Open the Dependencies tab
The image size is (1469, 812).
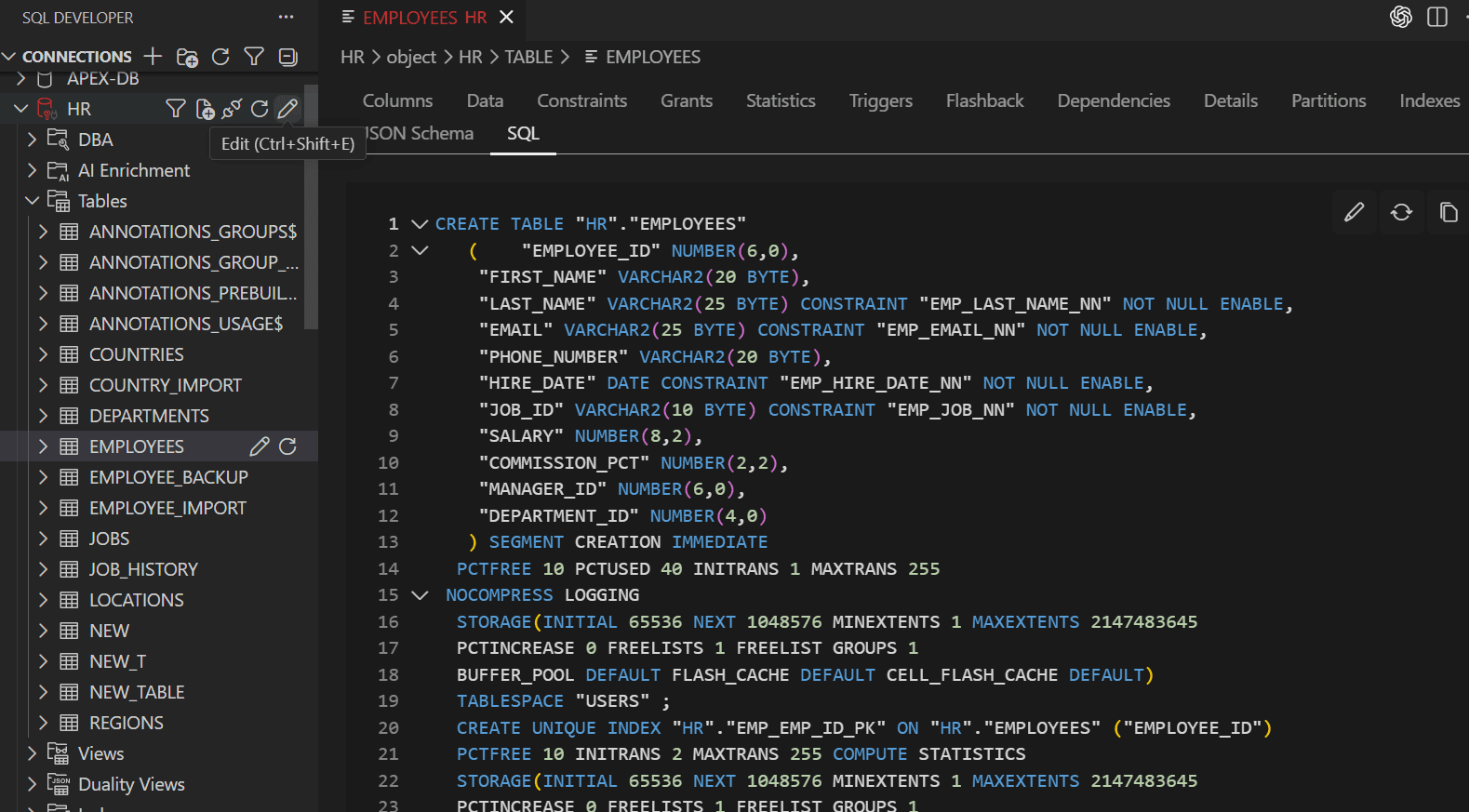coord(1114,100)
